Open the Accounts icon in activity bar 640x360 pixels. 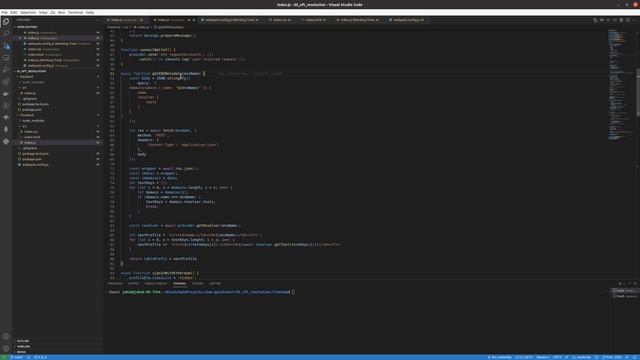6,337
